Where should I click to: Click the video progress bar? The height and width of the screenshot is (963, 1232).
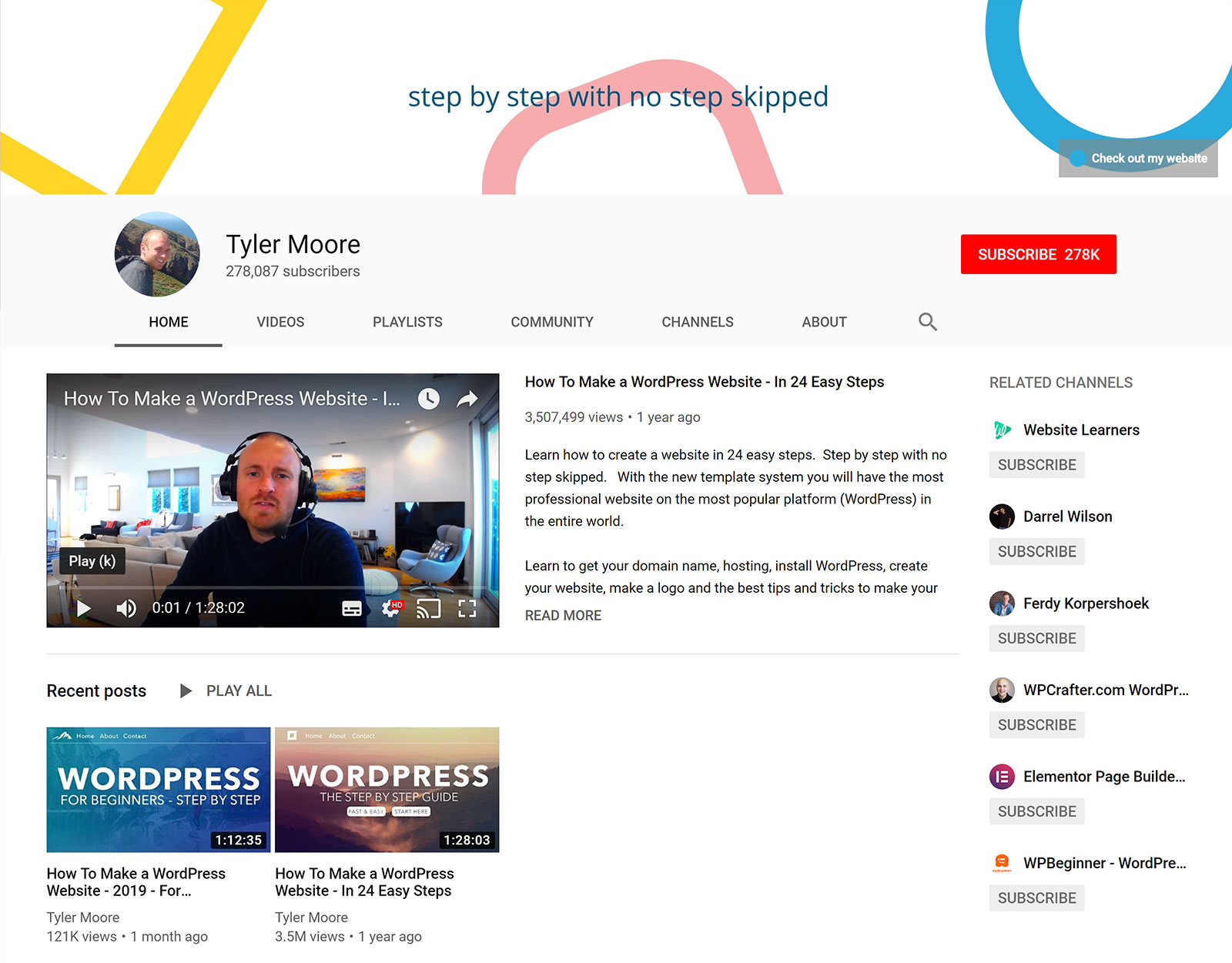pos(273,587)
